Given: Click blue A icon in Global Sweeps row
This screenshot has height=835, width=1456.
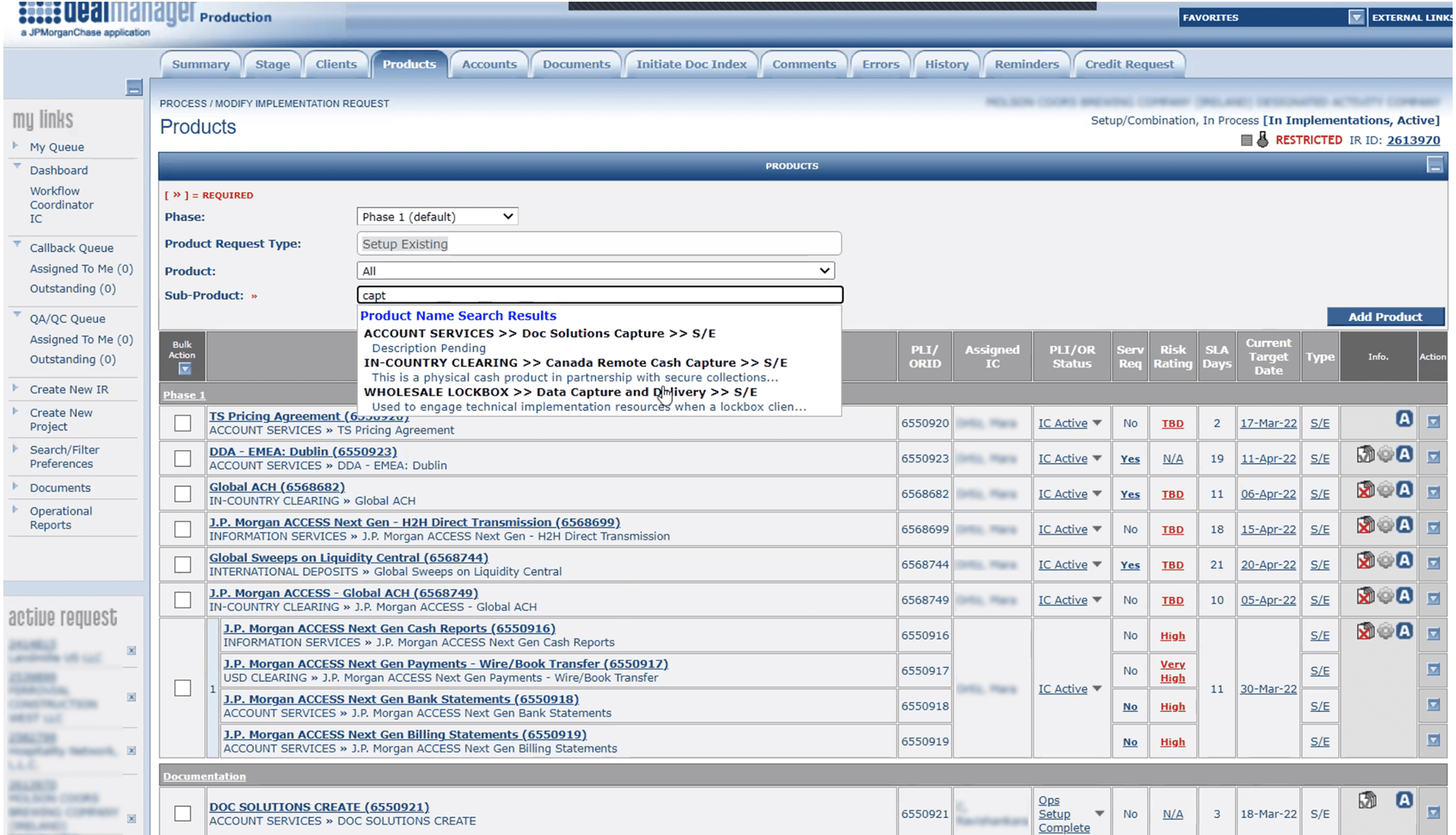Looking at the screenshot, I should [1404, 560].
